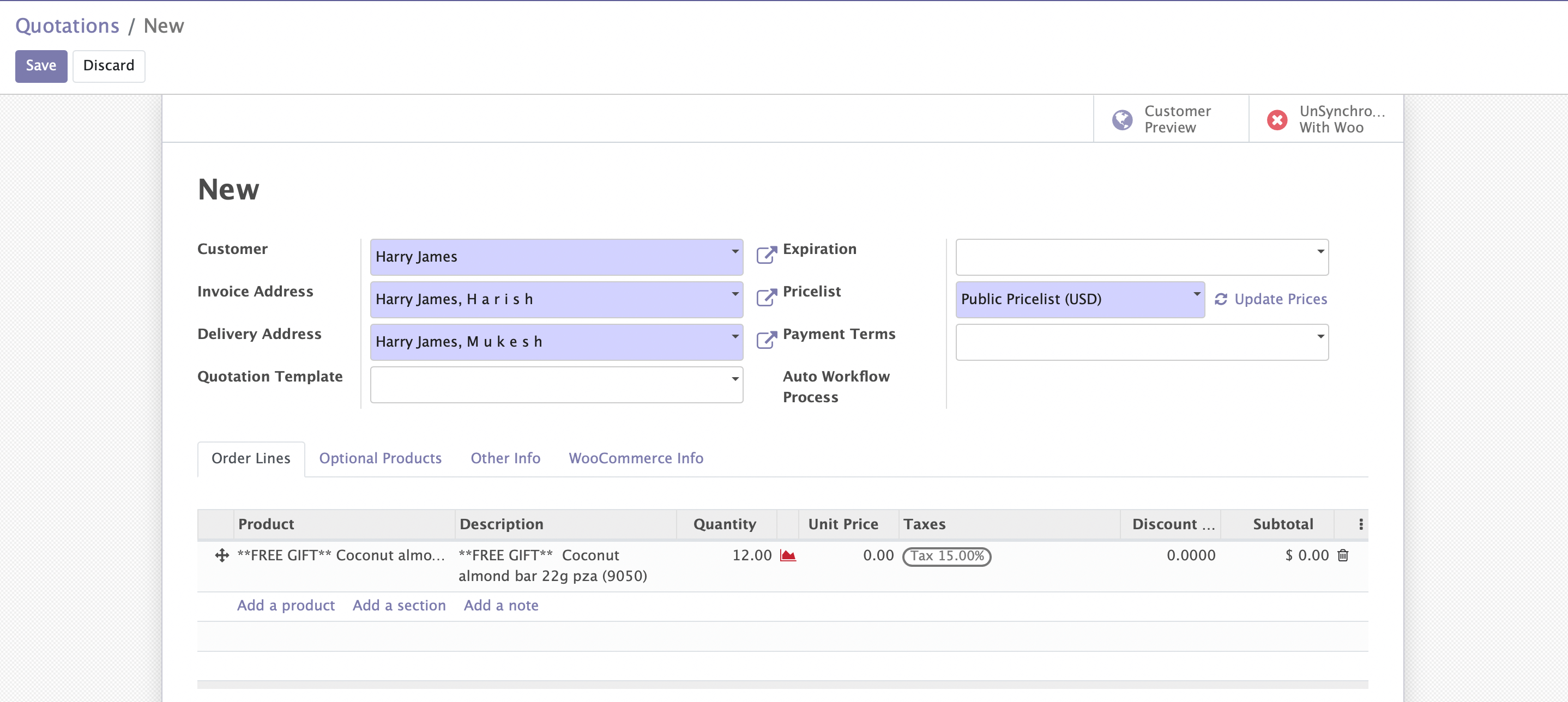Open Invoice Address external link icon
This screenshot has width=1568, height=702.
[x=767, y=298]
